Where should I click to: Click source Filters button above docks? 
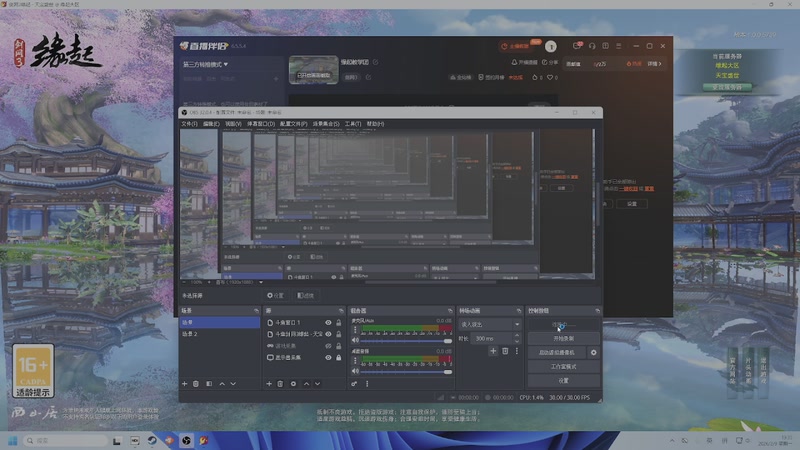(x=305, y=295)
